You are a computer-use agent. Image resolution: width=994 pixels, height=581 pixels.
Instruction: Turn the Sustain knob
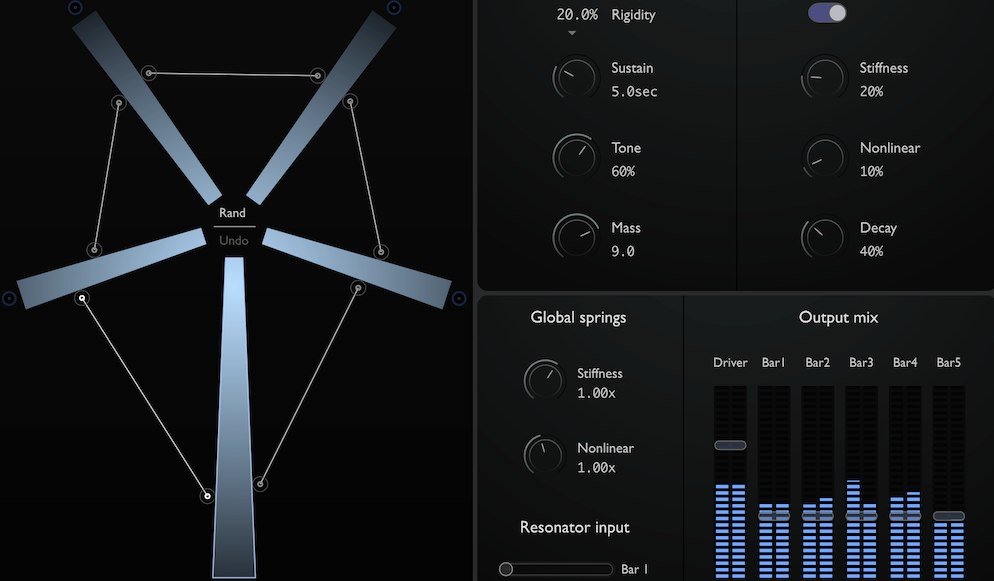(575, 77)
